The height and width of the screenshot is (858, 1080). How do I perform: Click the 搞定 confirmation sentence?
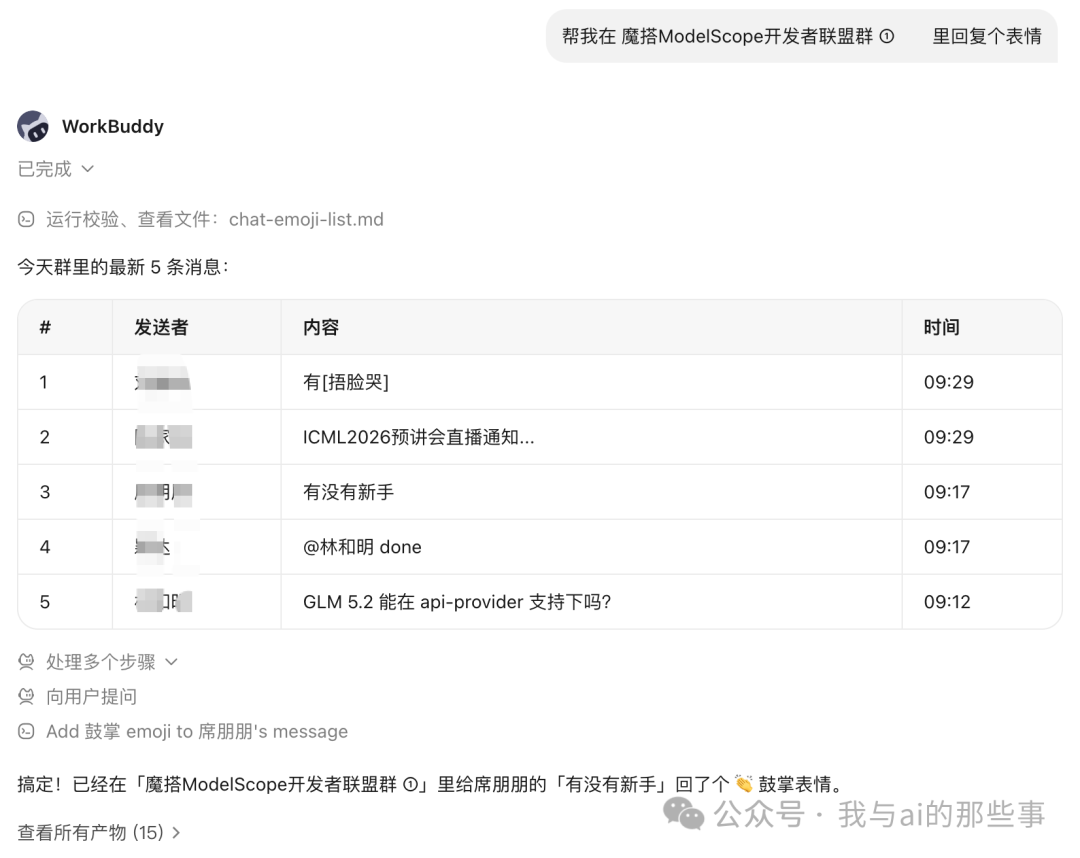pyautogui.click(x=430, y=784)
